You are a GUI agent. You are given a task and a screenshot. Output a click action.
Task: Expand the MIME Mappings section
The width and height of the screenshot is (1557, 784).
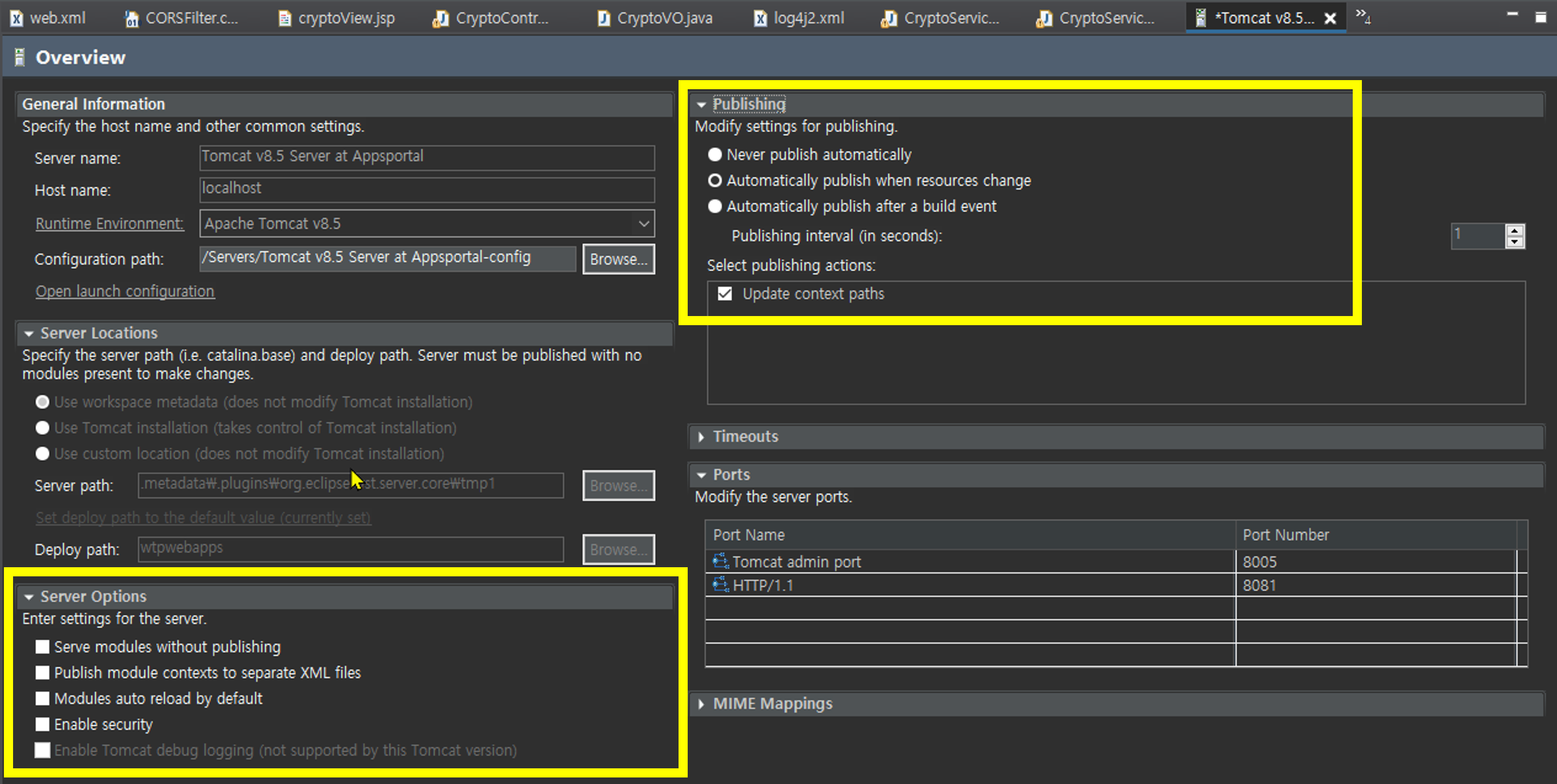[701, 704]
